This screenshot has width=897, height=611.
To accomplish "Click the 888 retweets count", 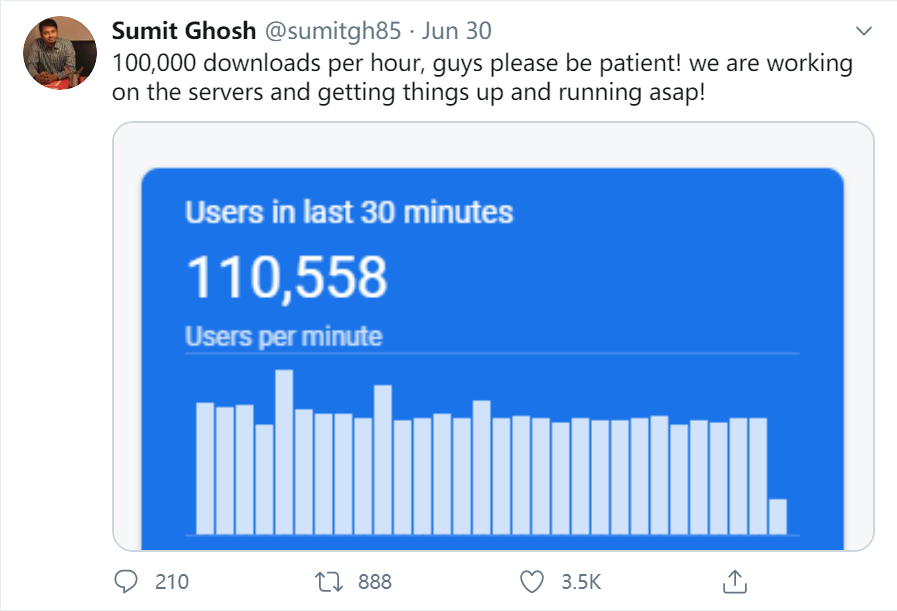I will (374, 581).
